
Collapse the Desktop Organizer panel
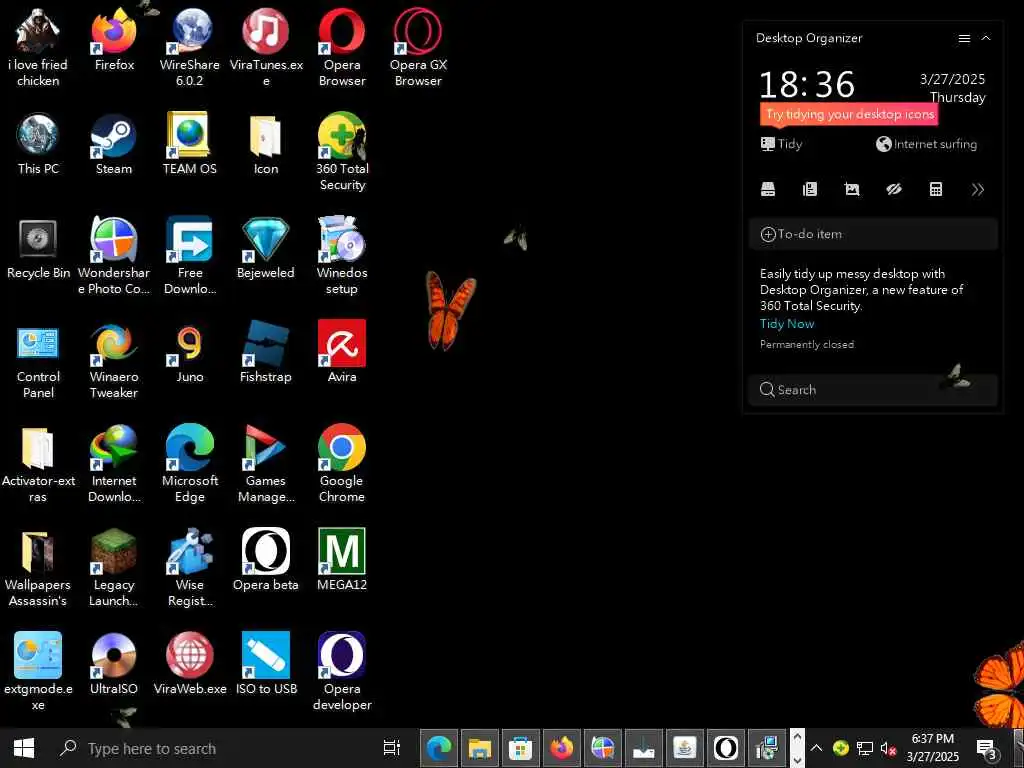tap(986, 38)
